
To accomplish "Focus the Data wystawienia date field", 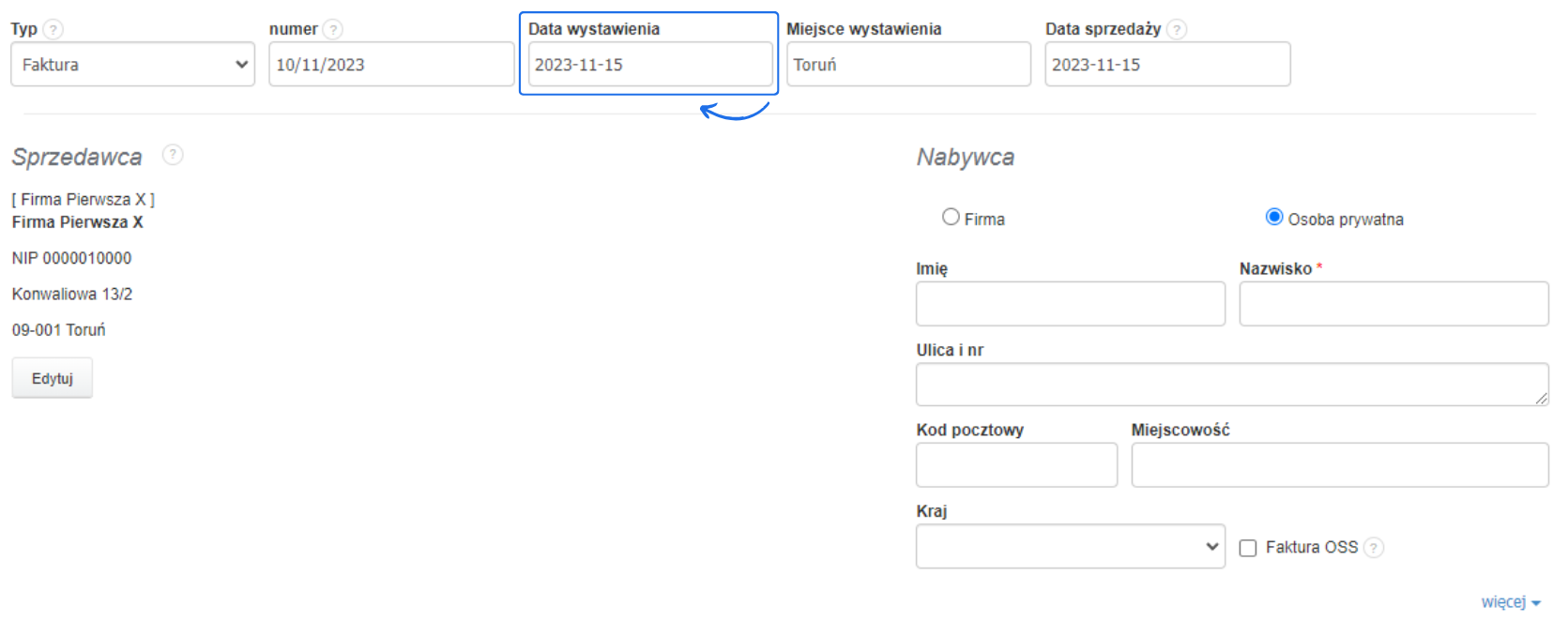I will click(650, 64).
